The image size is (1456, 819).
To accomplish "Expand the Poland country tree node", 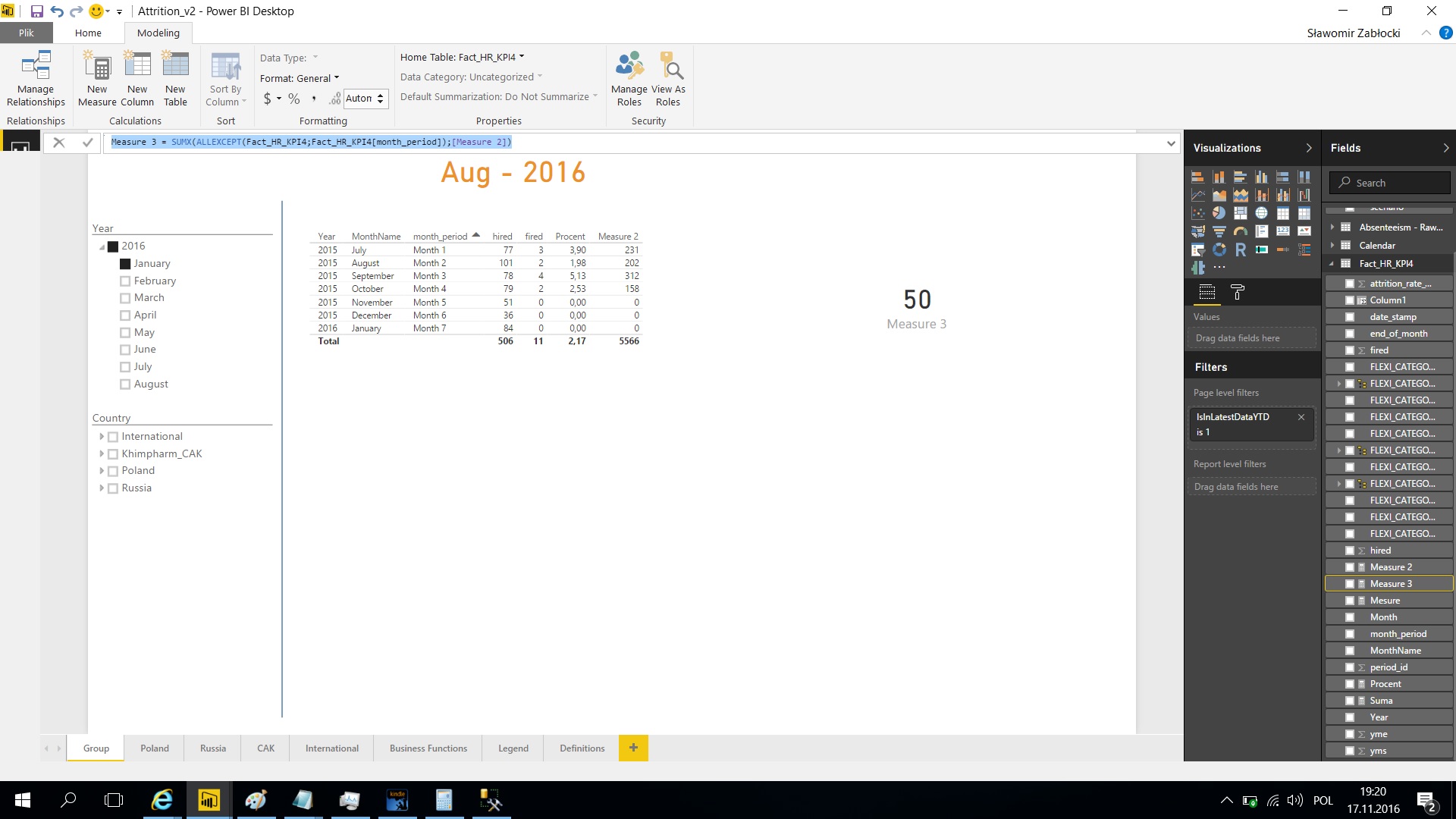I will [102, 471].
